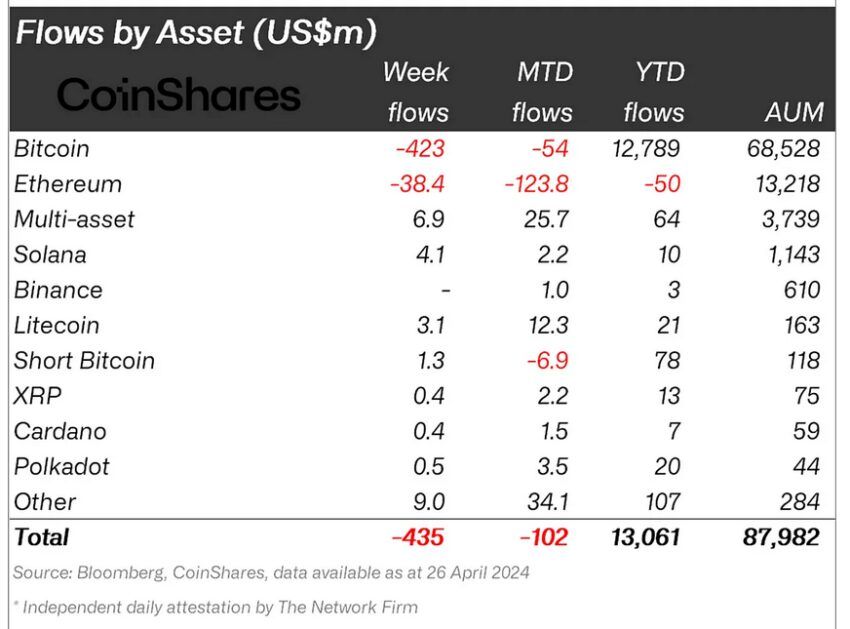Select the Ethereum row label
The image size is (850, 629).
coord(68,184)
